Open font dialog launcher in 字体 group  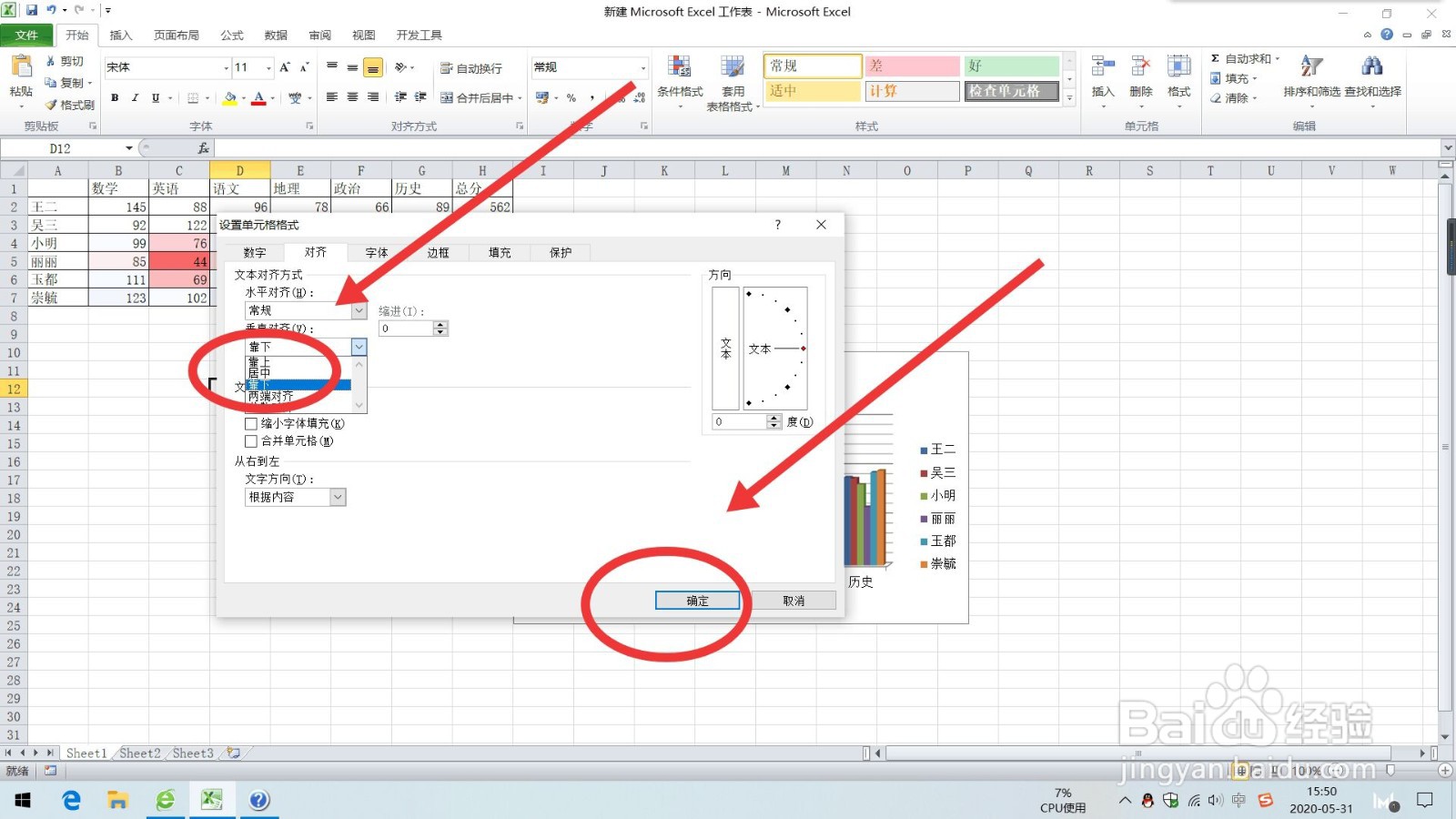(x=309, y=126)
